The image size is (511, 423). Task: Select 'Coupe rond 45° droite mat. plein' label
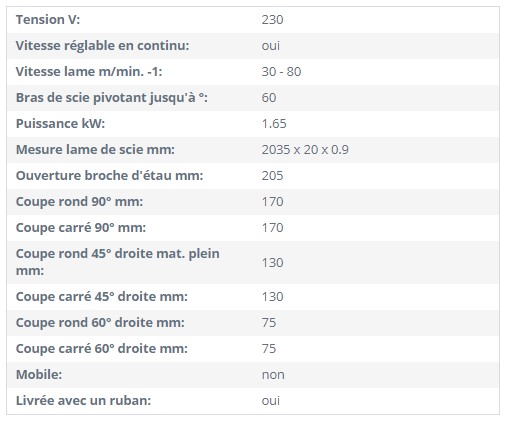(x=118, y=254)
